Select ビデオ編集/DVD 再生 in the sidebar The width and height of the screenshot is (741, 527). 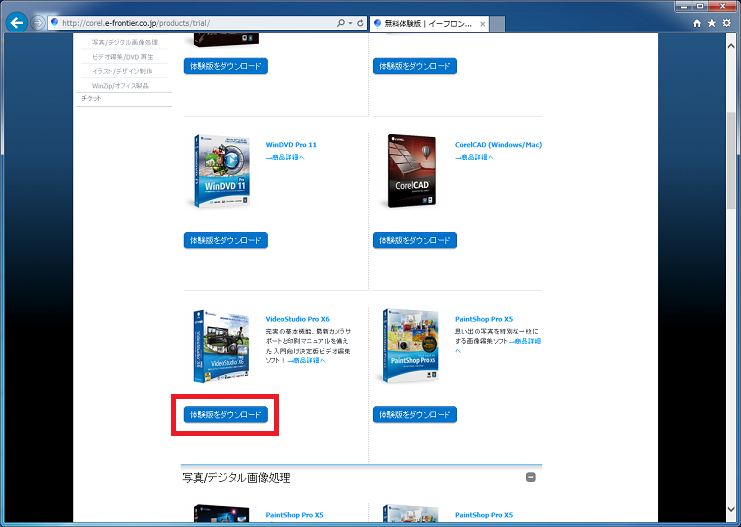[122, 57]
